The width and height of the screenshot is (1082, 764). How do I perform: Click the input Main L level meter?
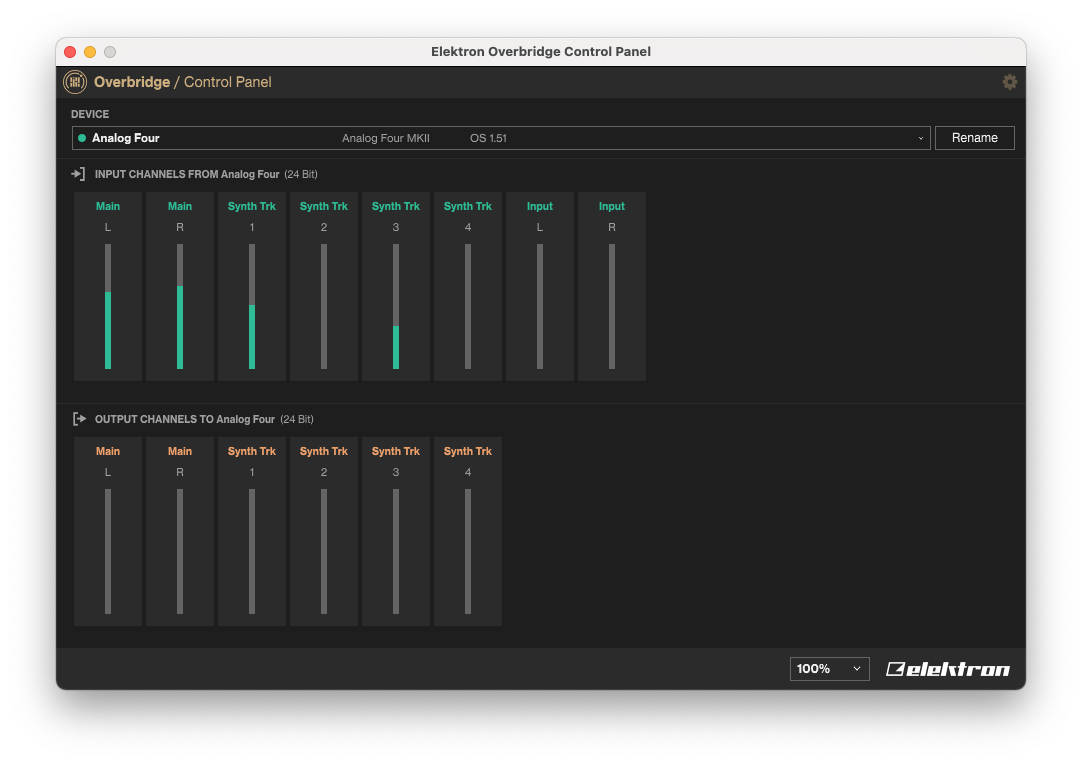tap(108, 306)
